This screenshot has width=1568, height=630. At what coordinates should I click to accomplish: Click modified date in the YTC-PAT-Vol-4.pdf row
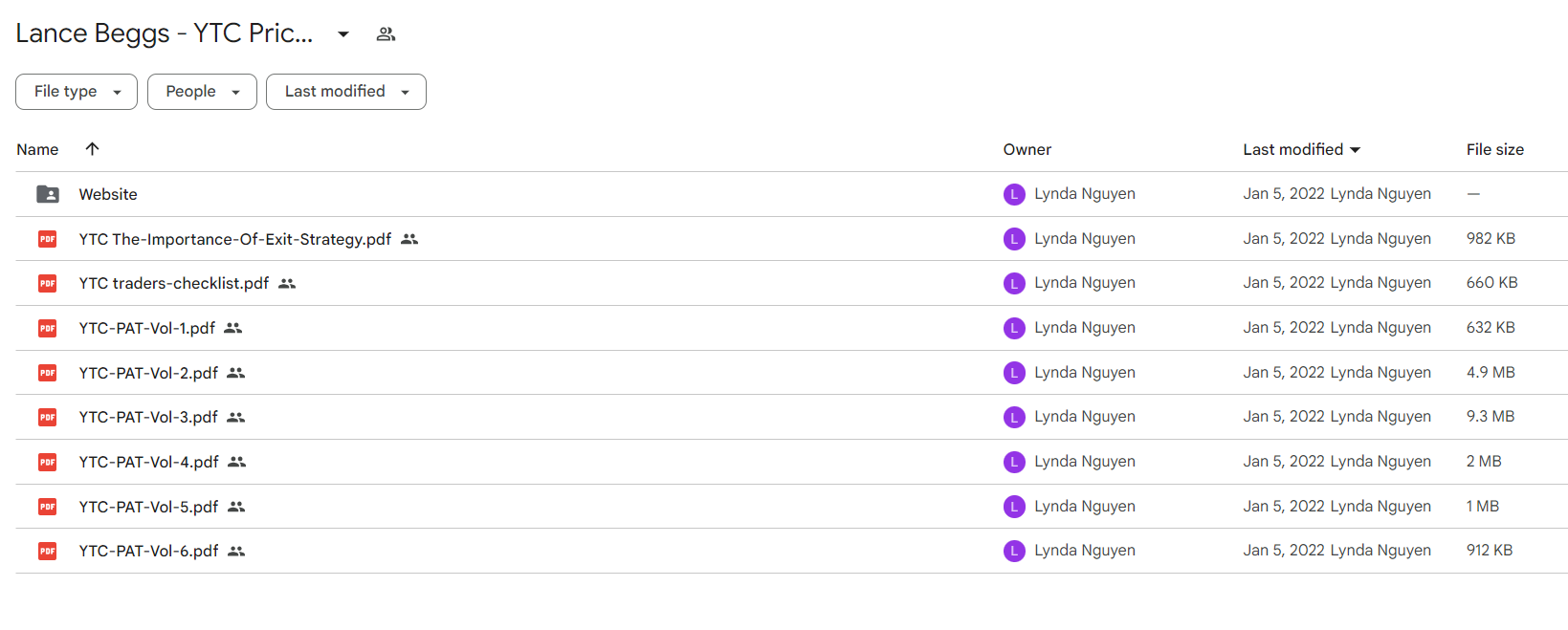click(x=1284, y=462)
